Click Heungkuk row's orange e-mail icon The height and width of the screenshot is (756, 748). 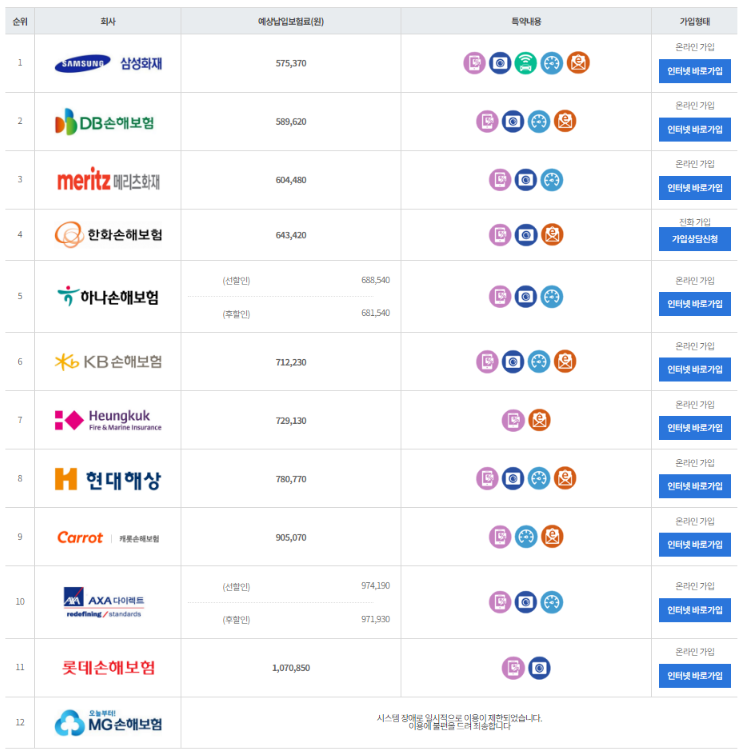(539, 420)
